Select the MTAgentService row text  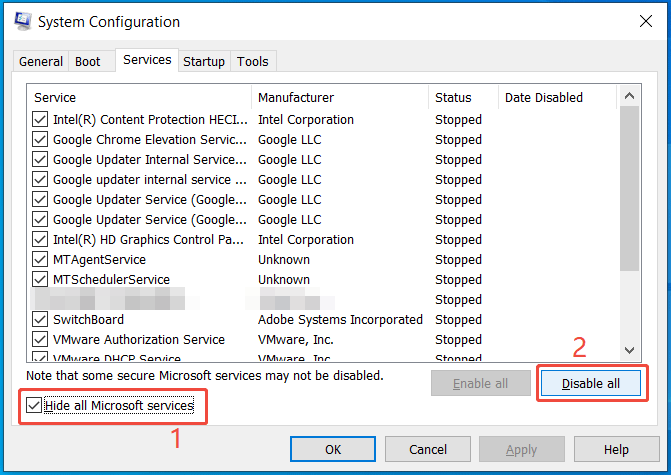tap(99, 260)
